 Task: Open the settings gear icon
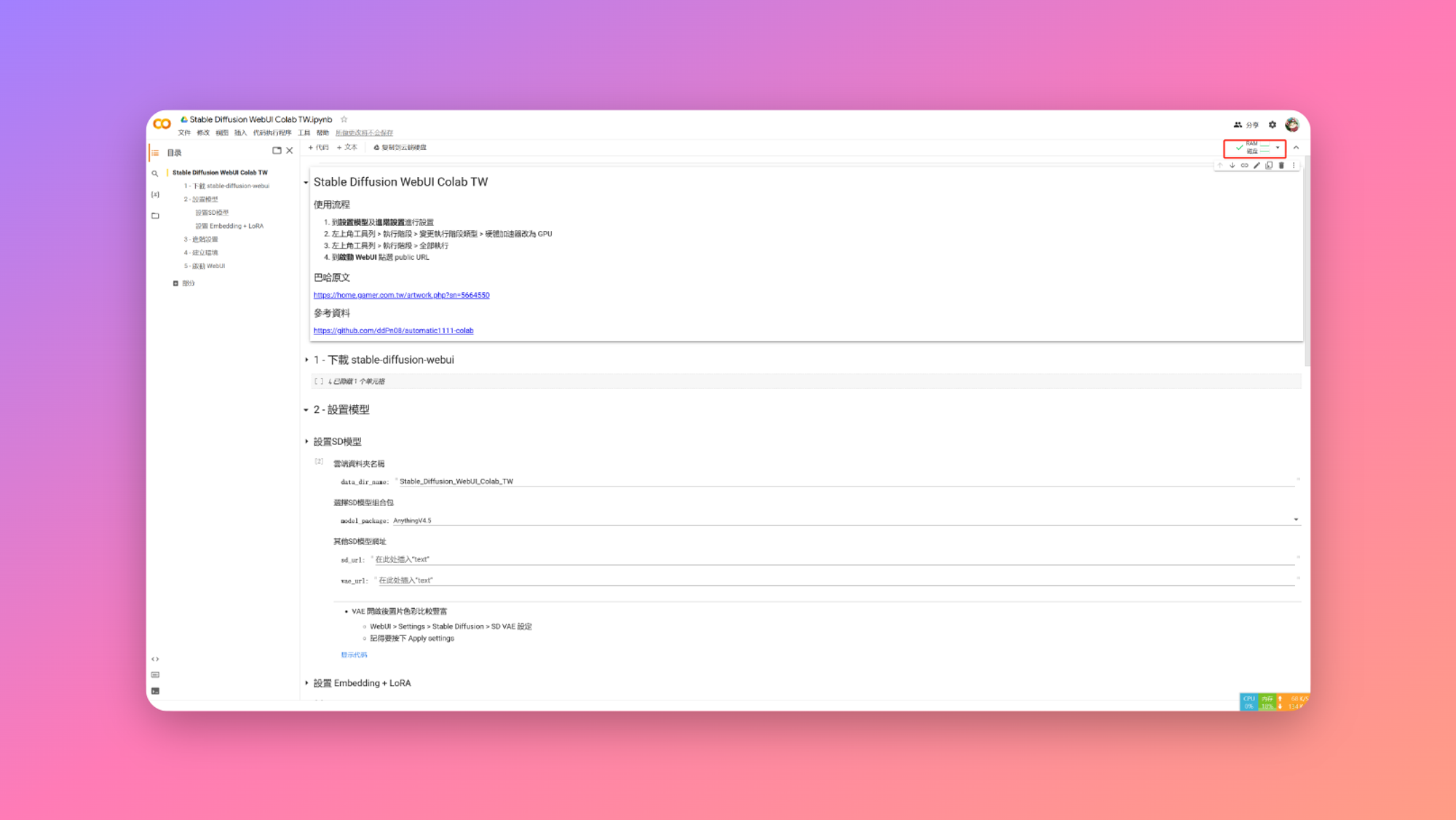pyautogui.click(x=1273, y=125)
